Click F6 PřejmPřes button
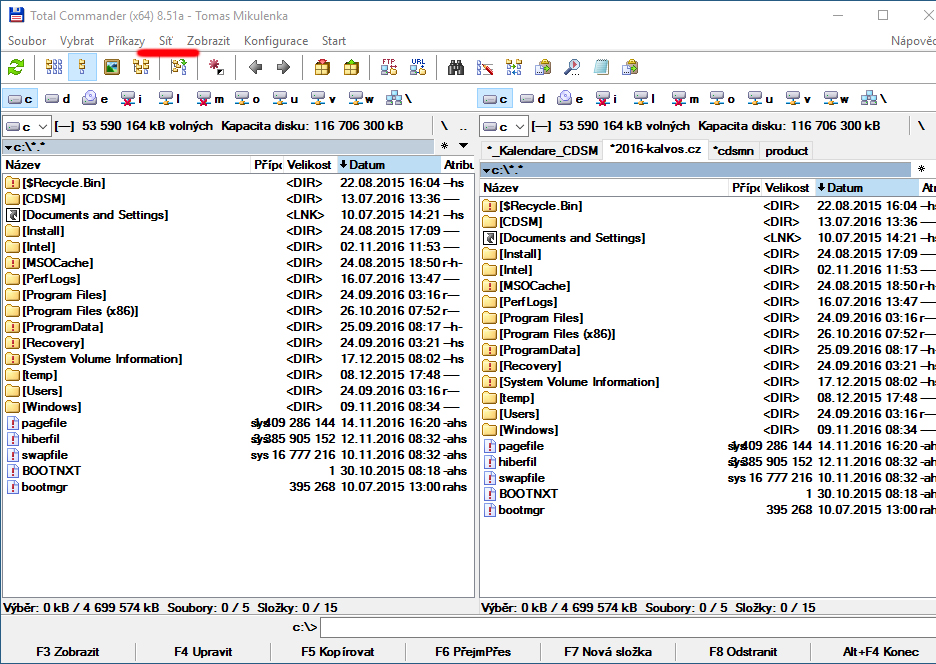The height and width of the screenshot is (664, 936). [x=473, y=651]
